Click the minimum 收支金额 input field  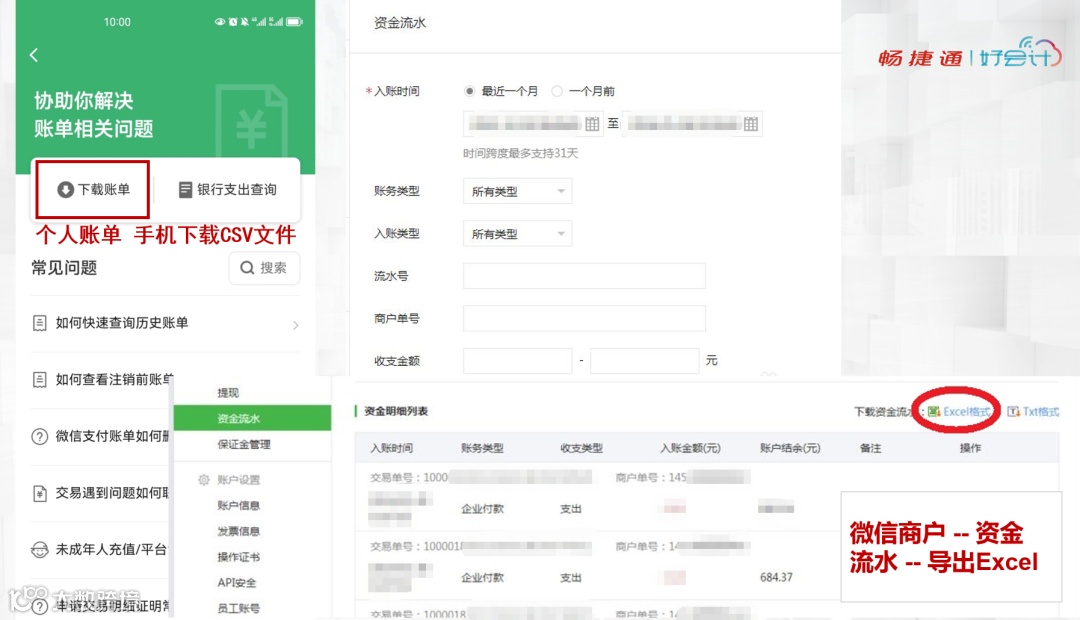tap(517, 361)
